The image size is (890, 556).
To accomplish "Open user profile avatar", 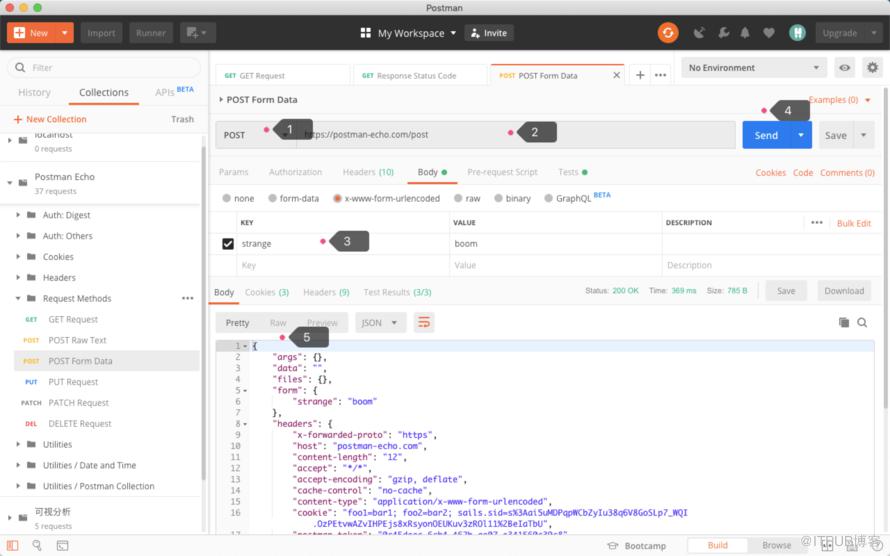I will (797, 33).
